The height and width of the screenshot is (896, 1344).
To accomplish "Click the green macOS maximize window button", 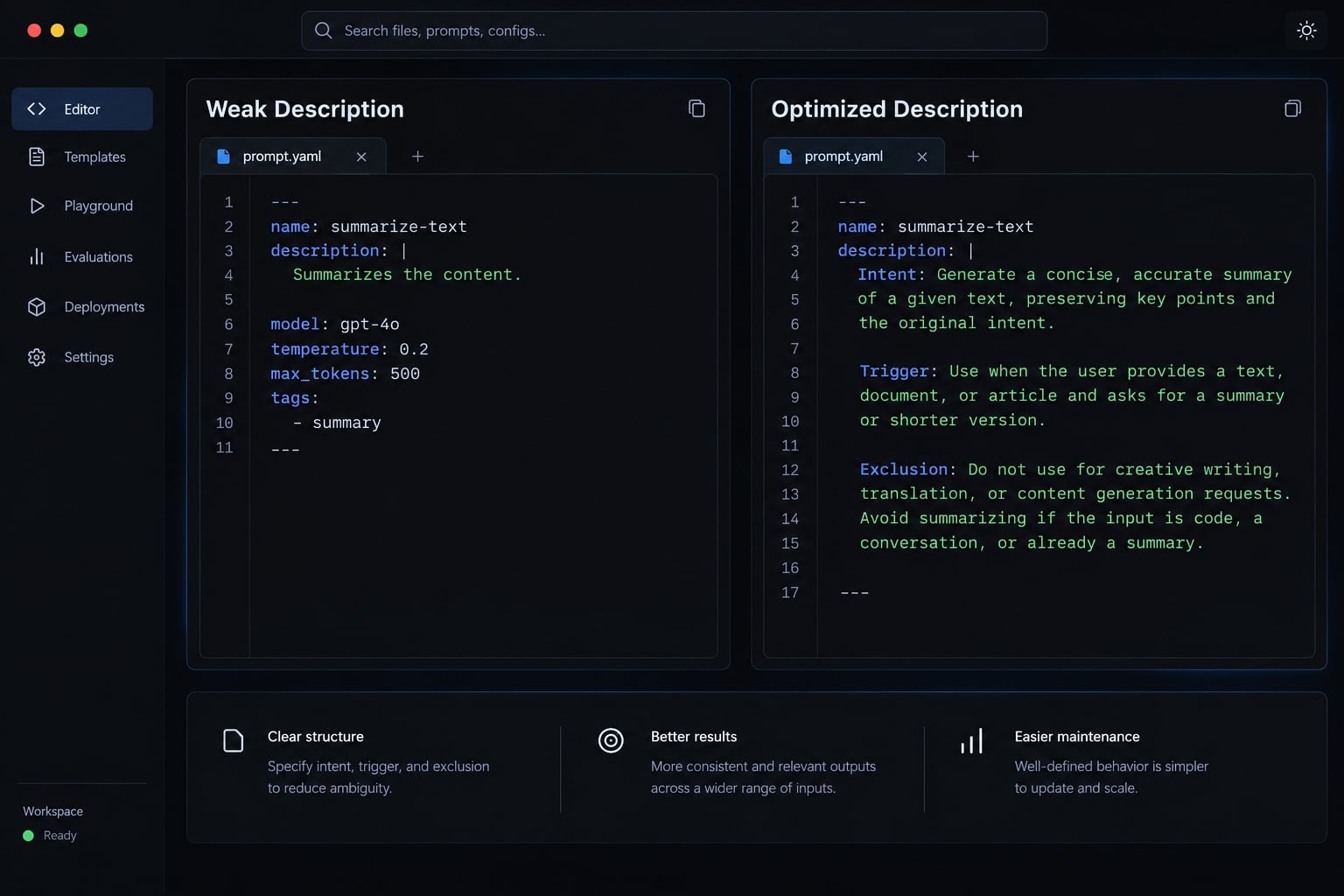I will point(80,31).
